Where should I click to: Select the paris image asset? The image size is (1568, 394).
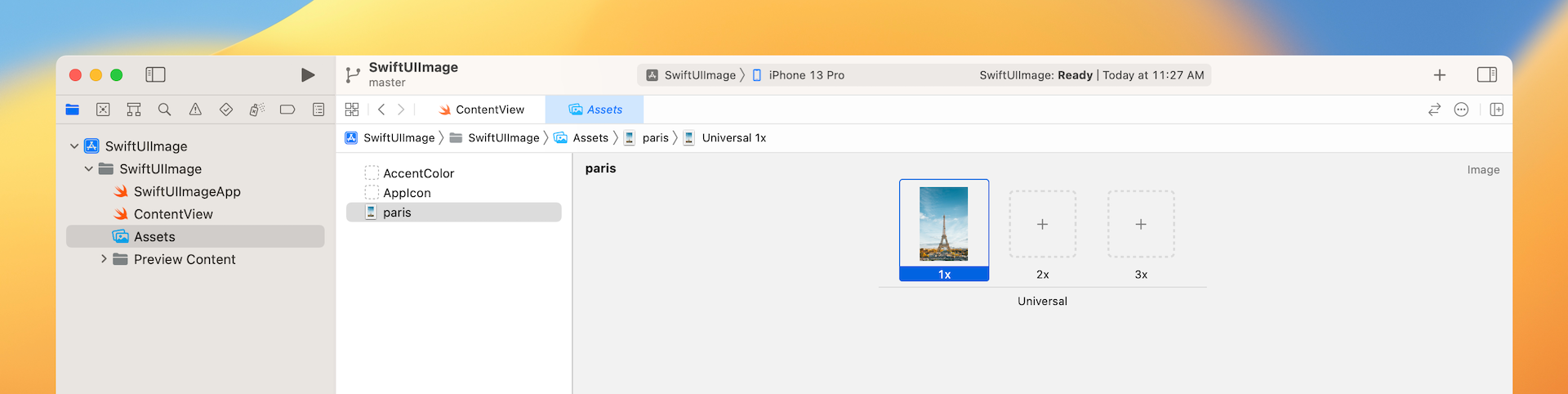coord(454,213)
